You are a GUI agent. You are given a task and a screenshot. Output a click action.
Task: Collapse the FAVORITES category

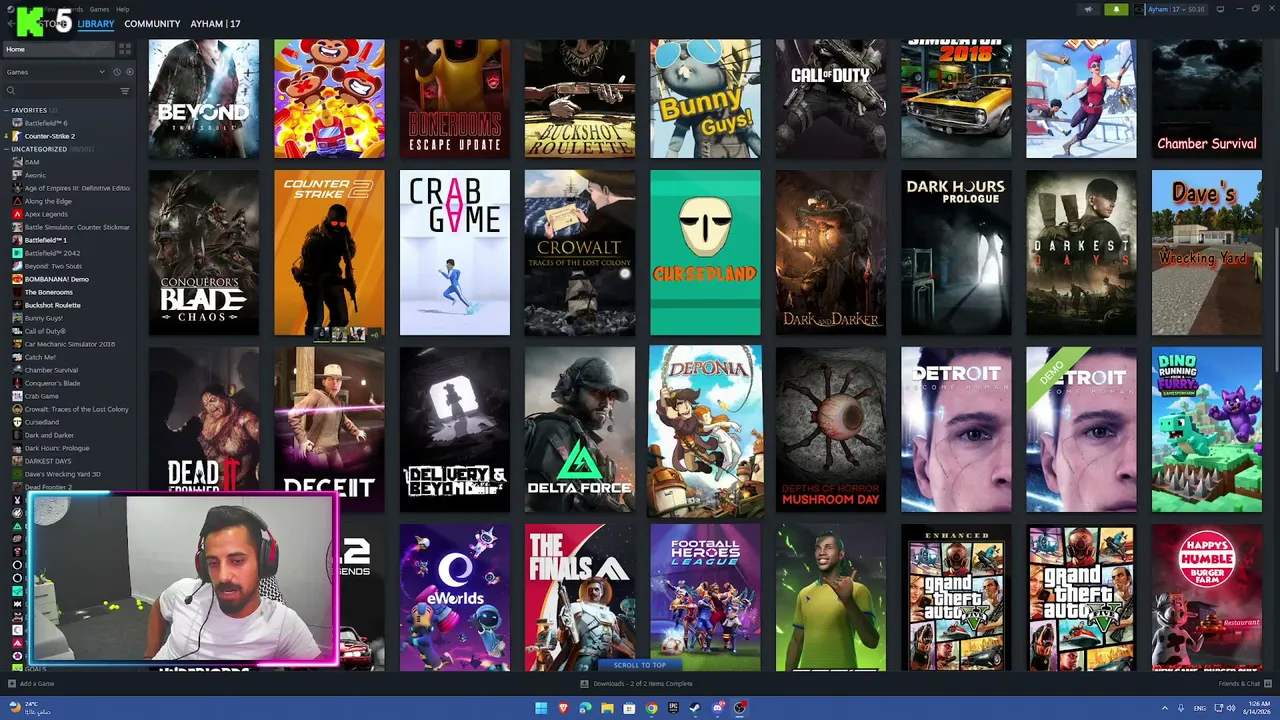pyautogui.click(x=7, y=110)
